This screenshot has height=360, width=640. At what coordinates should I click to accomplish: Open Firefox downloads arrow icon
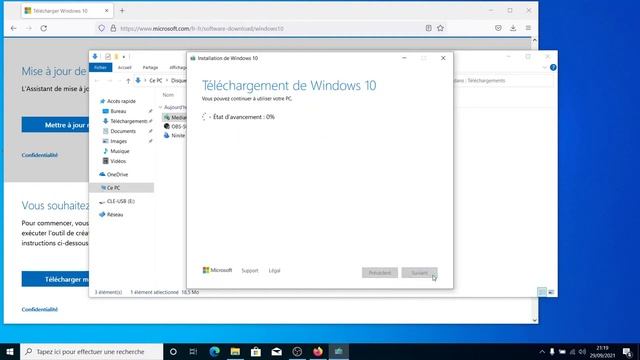pyautogui.click(x=513, y=28)
